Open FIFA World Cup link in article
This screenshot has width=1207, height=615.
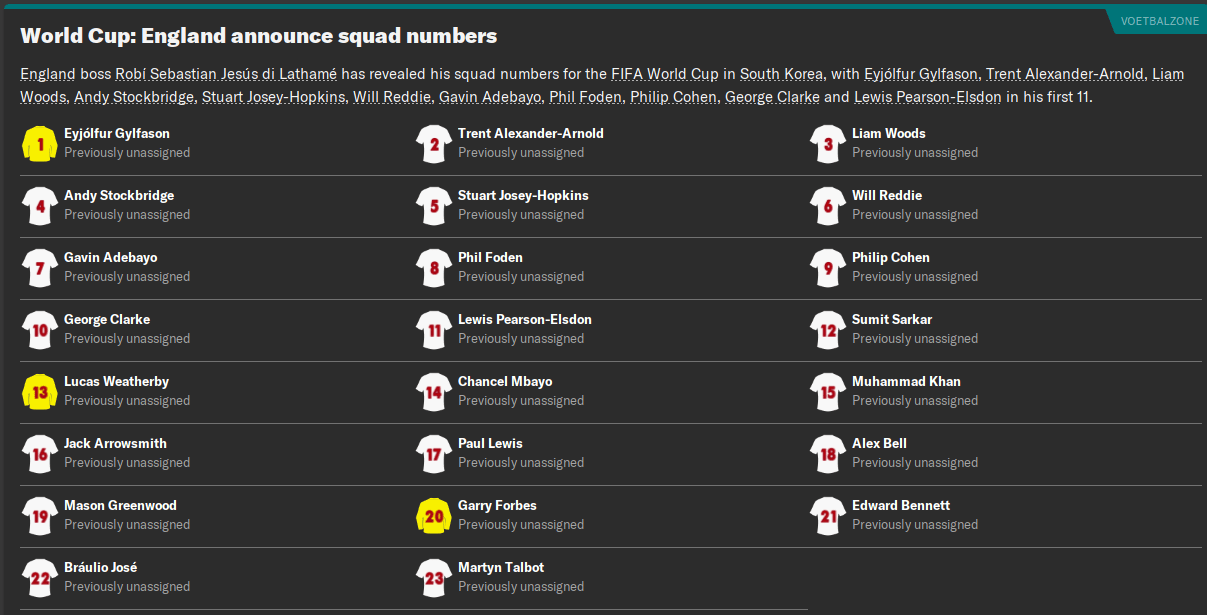coord(665,74)
